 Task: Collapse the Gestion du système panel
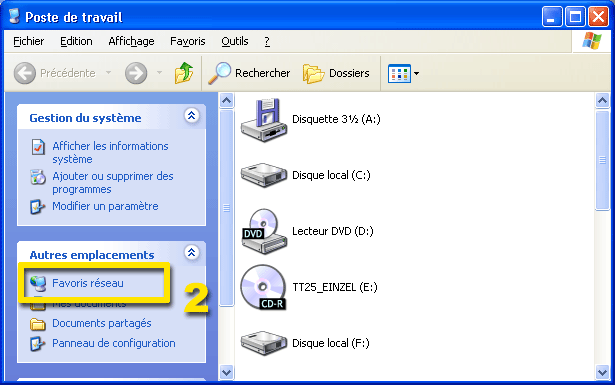pyautogui.click(x=191, y=116)
